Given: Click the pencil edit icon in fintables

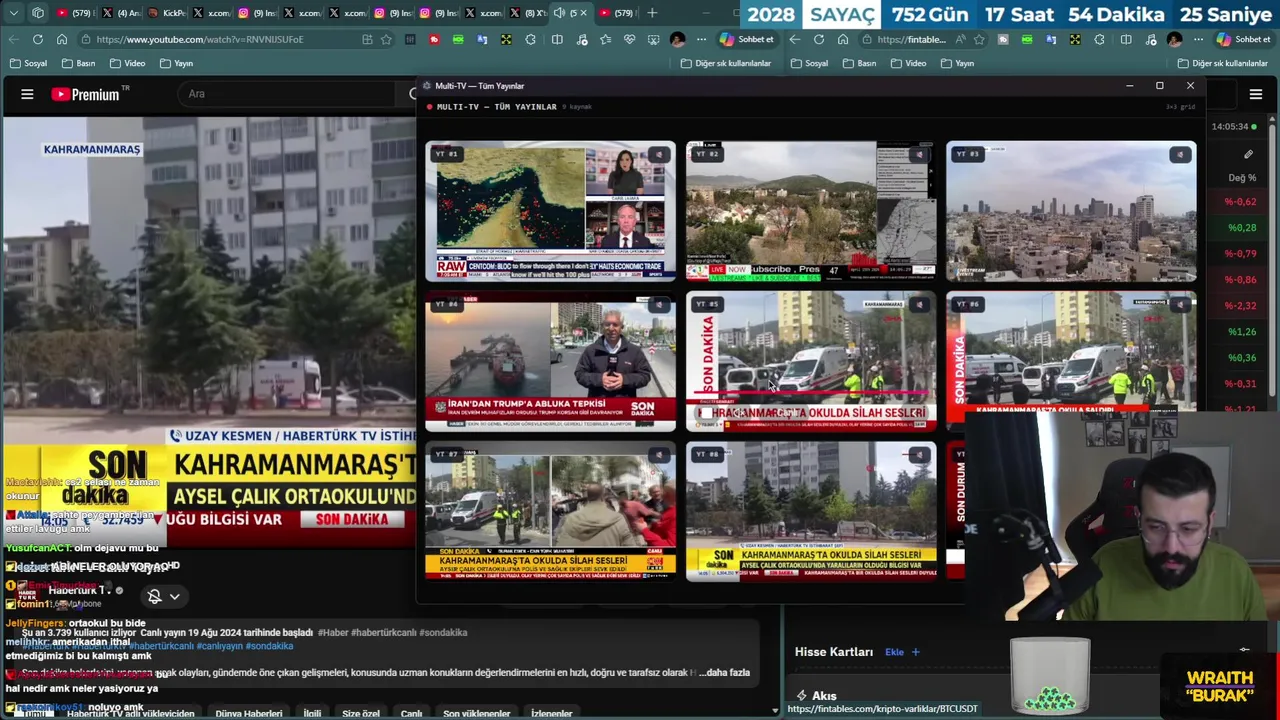Looking at the screenshot, I should point(1248,154).
